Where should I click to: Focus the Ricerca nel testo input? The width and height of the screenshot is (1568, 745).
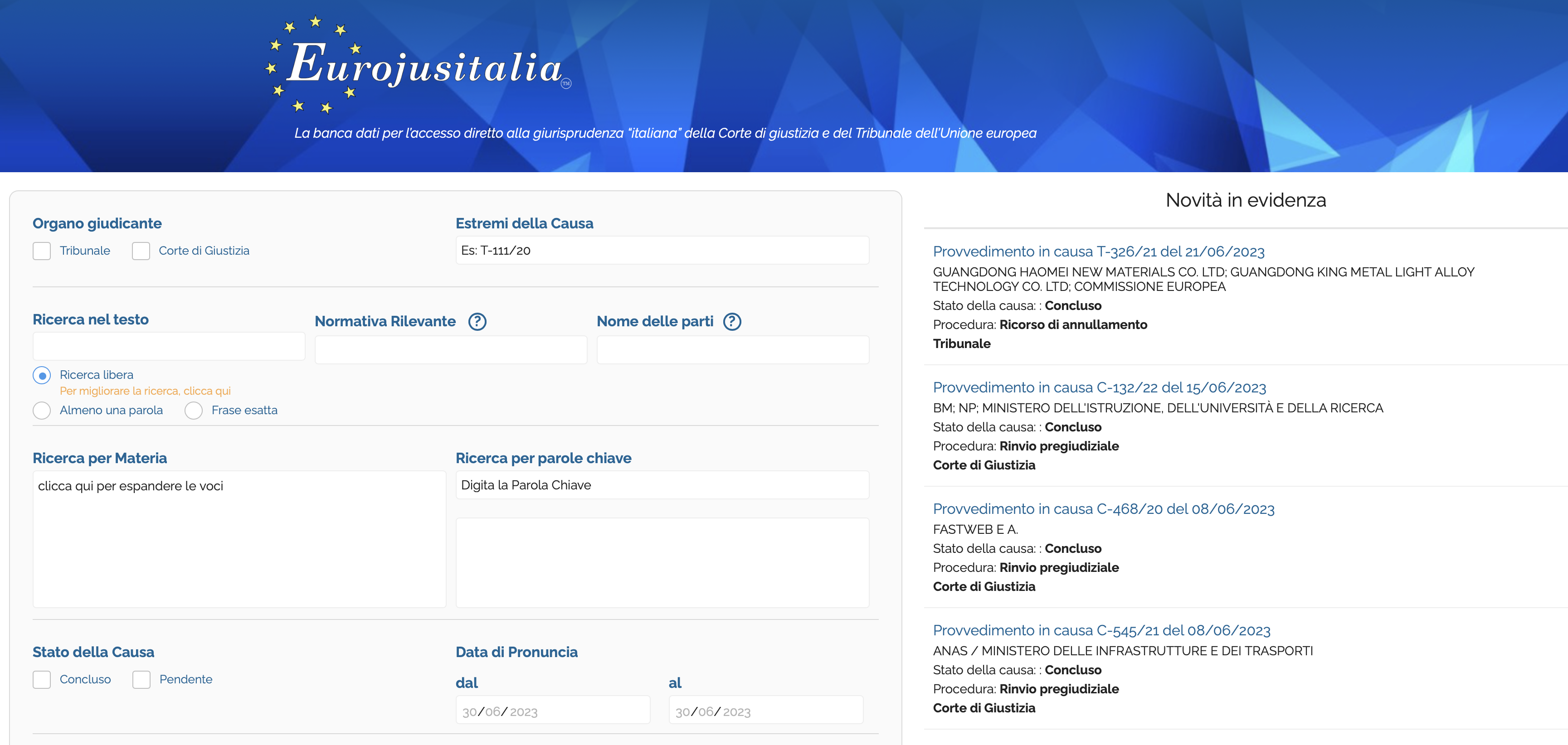169,346
